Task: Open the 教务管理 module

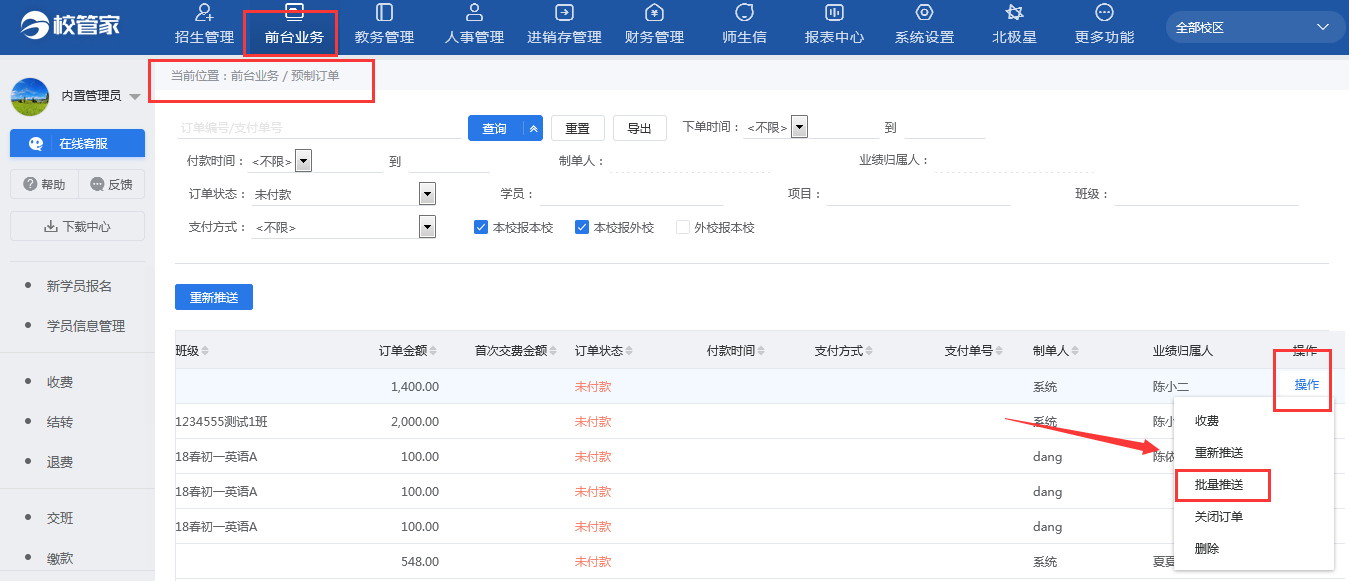Action: pos(384,25)
